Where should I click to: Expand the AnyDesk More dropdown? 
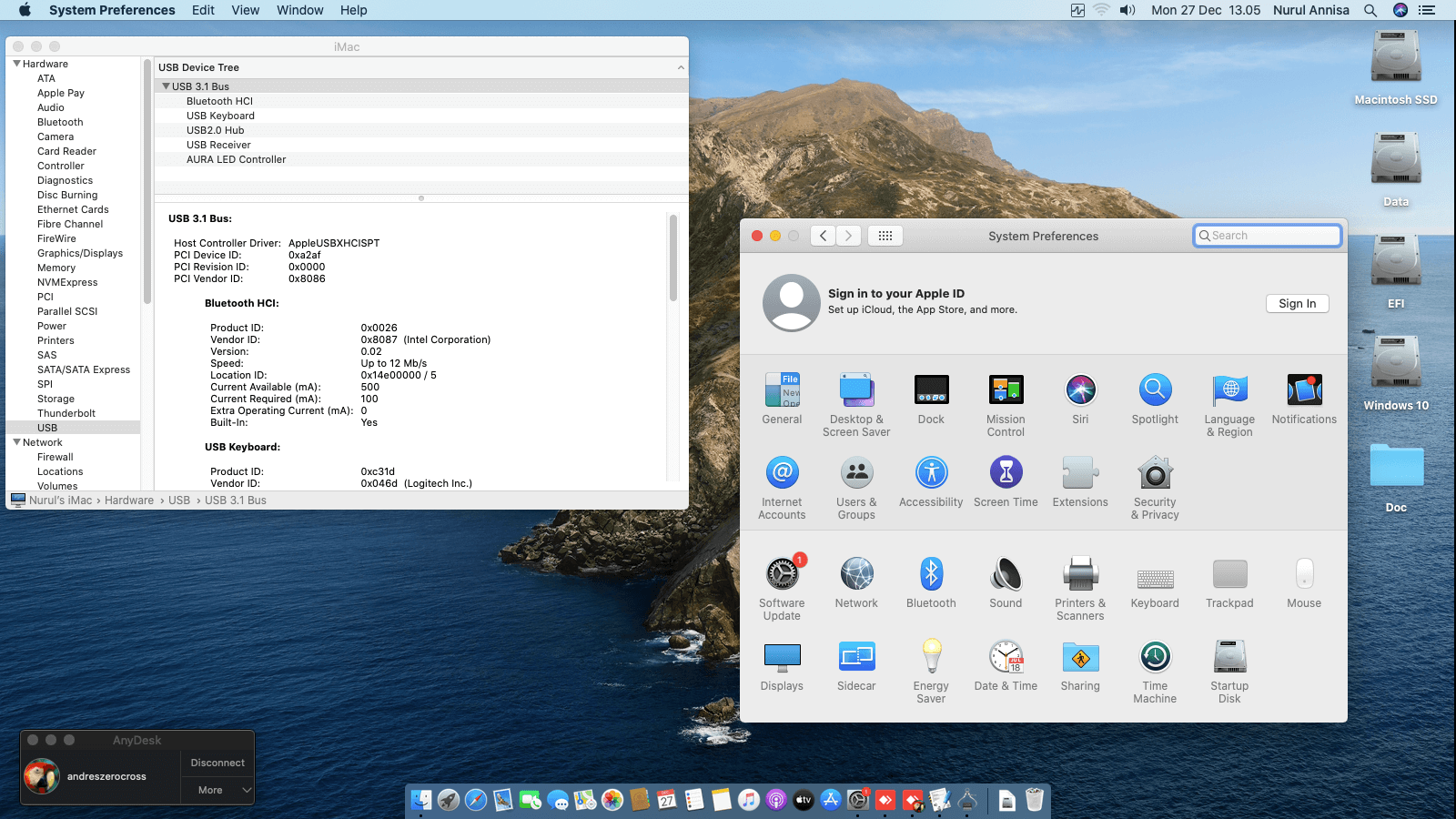(217, 790)
